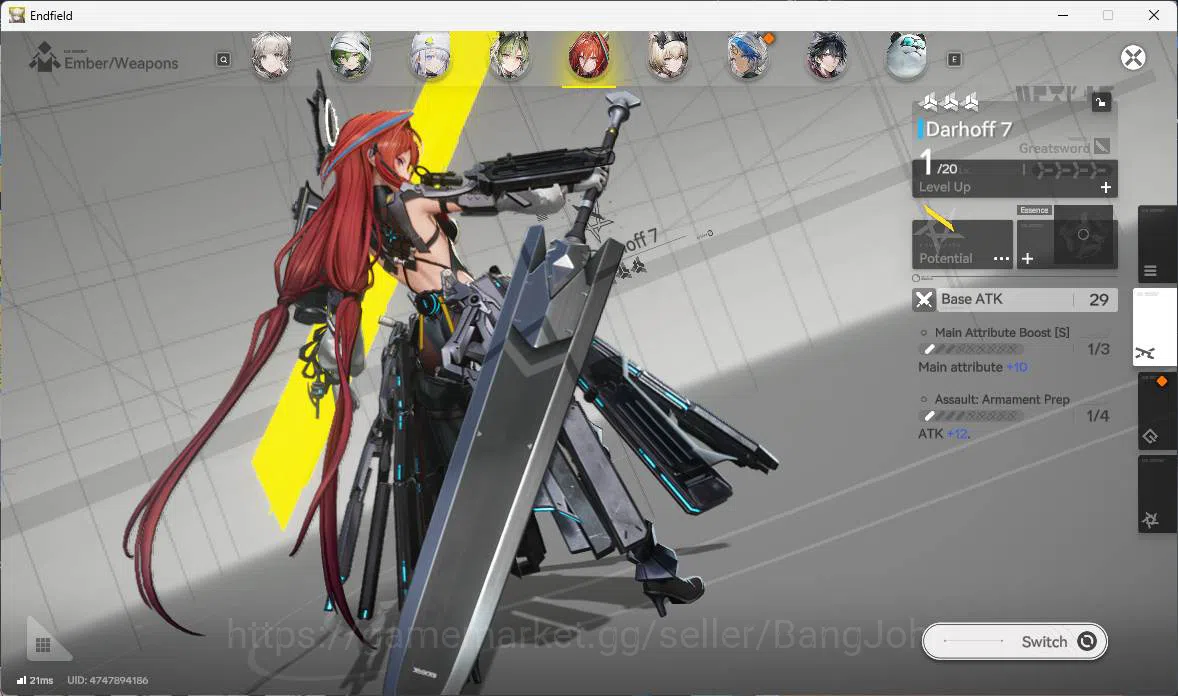Select the dark-haired character portrait

(827, 56)
